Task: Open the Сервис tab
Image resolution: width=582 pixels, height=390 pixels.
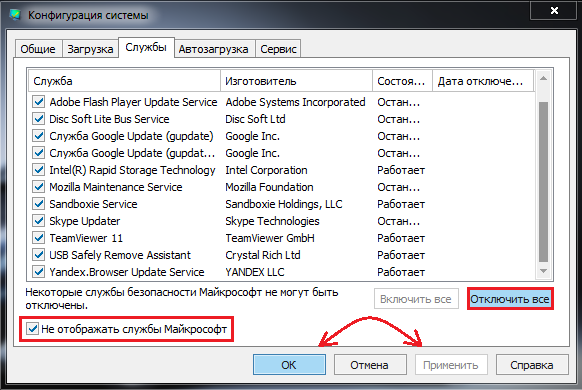Action: tap(278, 49)
